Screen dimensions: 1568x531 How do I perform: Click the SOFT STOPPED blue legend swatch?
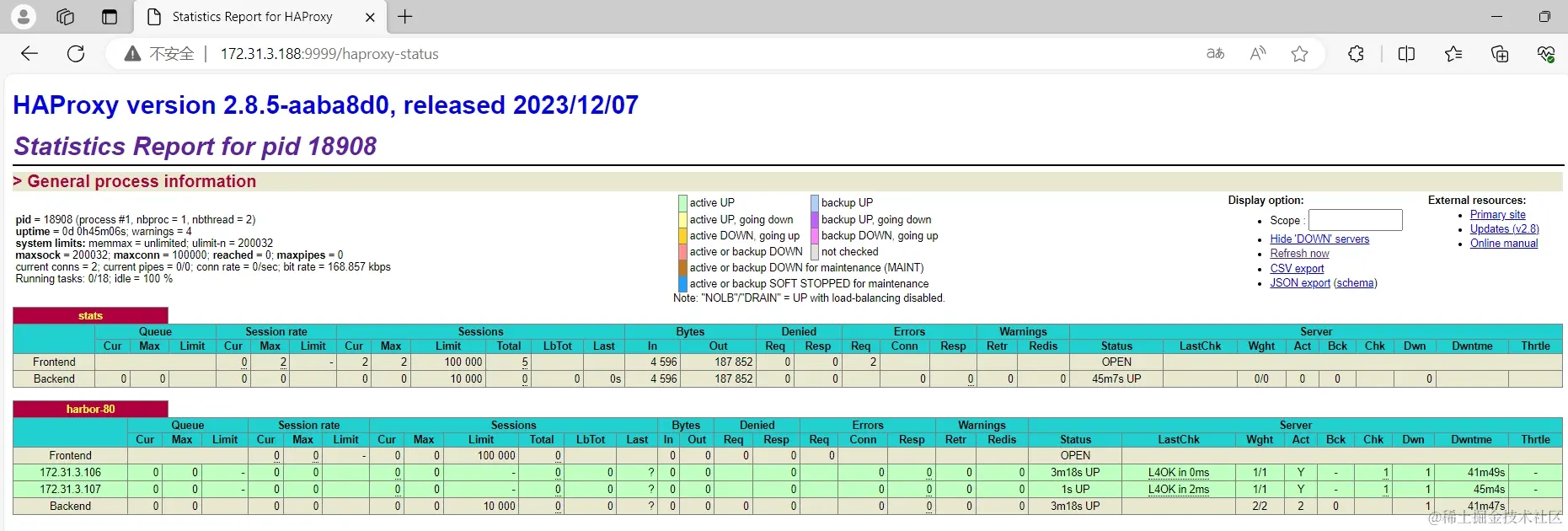[682, 284]
